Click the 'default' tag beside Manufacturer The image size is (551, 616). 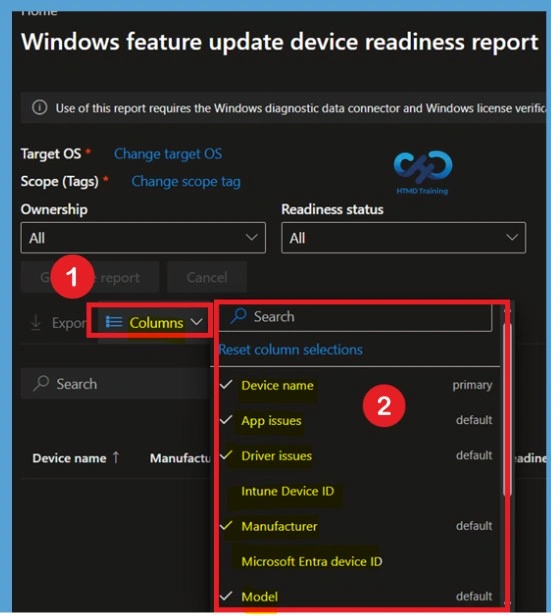pyautogui.click(x=474, y=526)
